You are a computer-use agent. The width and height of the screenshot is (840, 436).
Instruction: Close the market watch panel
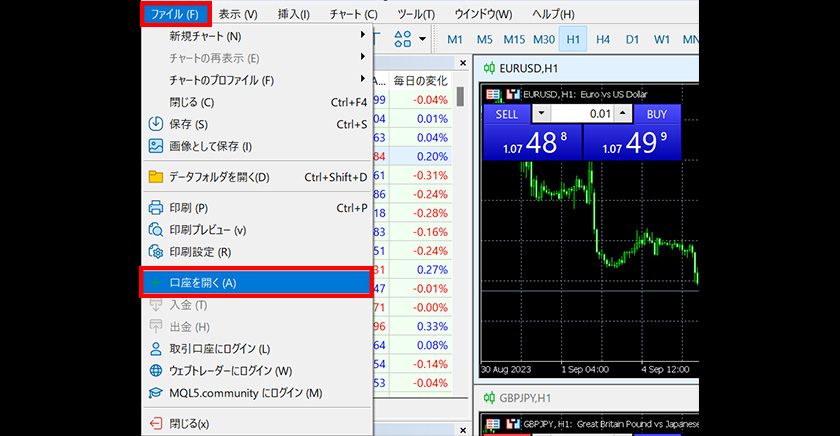tap(463, 63)
